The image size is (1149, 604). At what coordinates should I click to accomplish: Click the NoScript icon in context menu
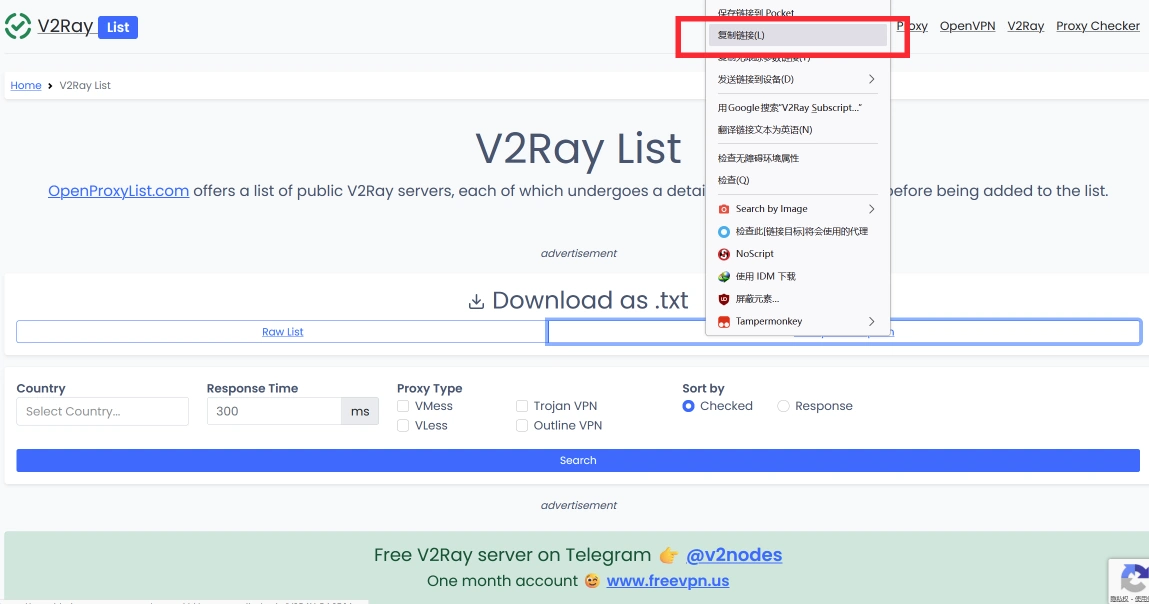[723, 254]
